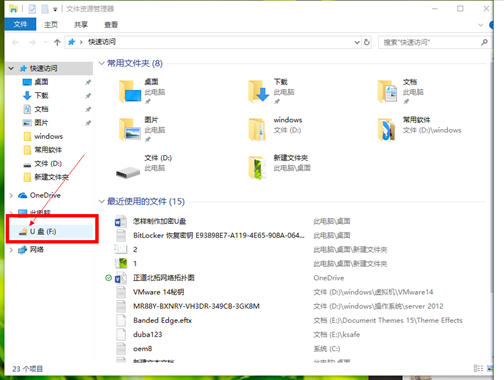Click the refresh icon beside address bar
504x380 pixels.
pyautogui.click(x=367, y=42)
